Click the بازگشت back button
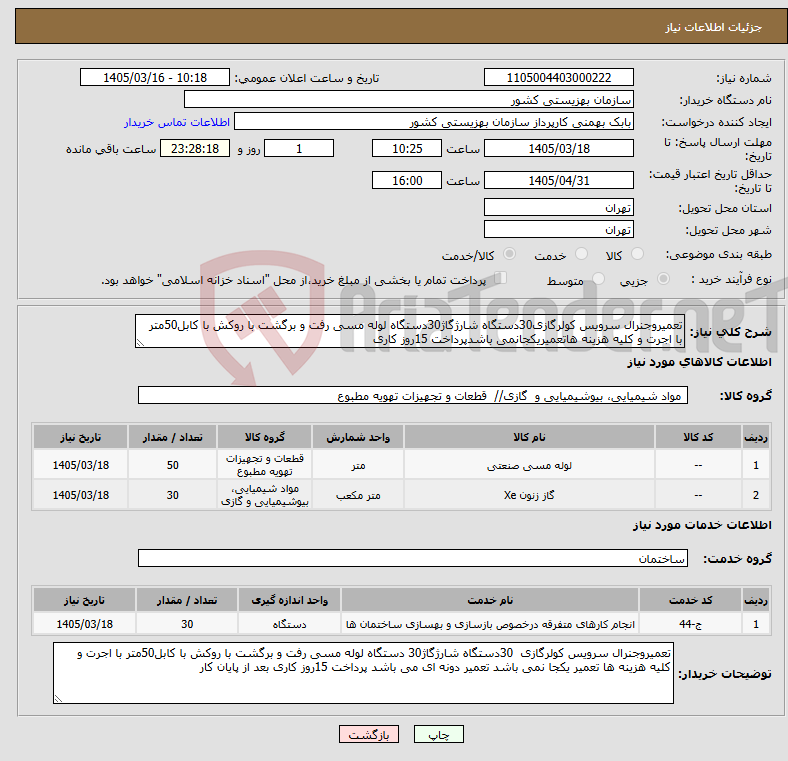 tap(369, 734)
